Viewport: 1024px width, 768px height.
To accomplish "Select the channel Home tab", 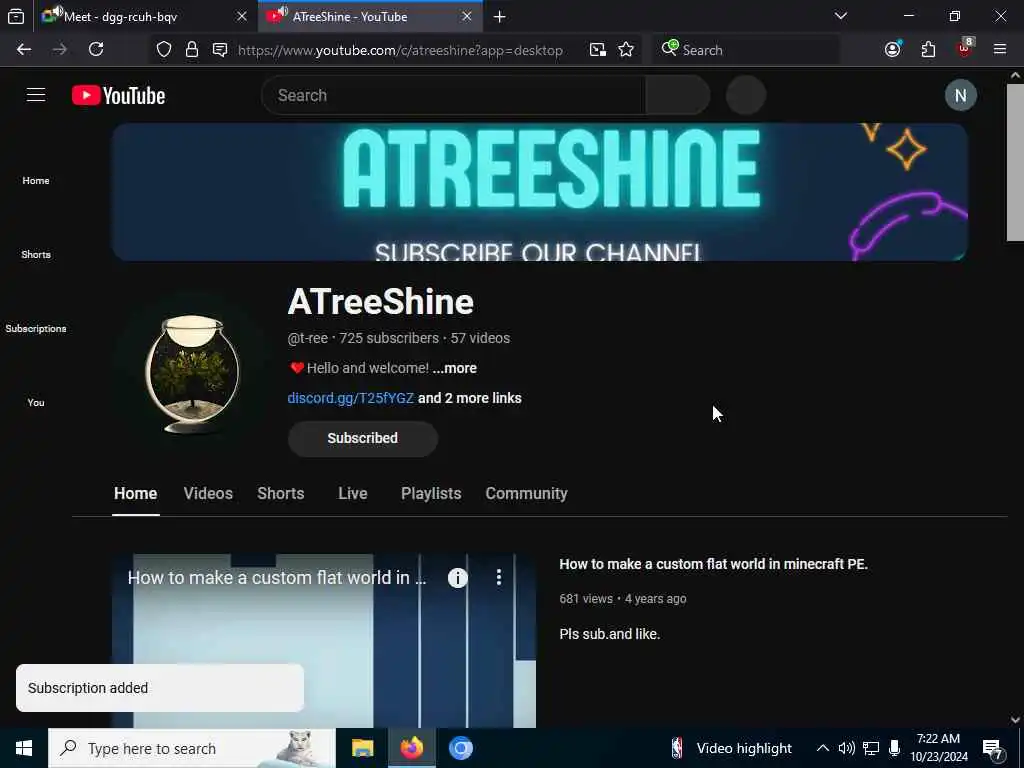I will click(135, 494).
